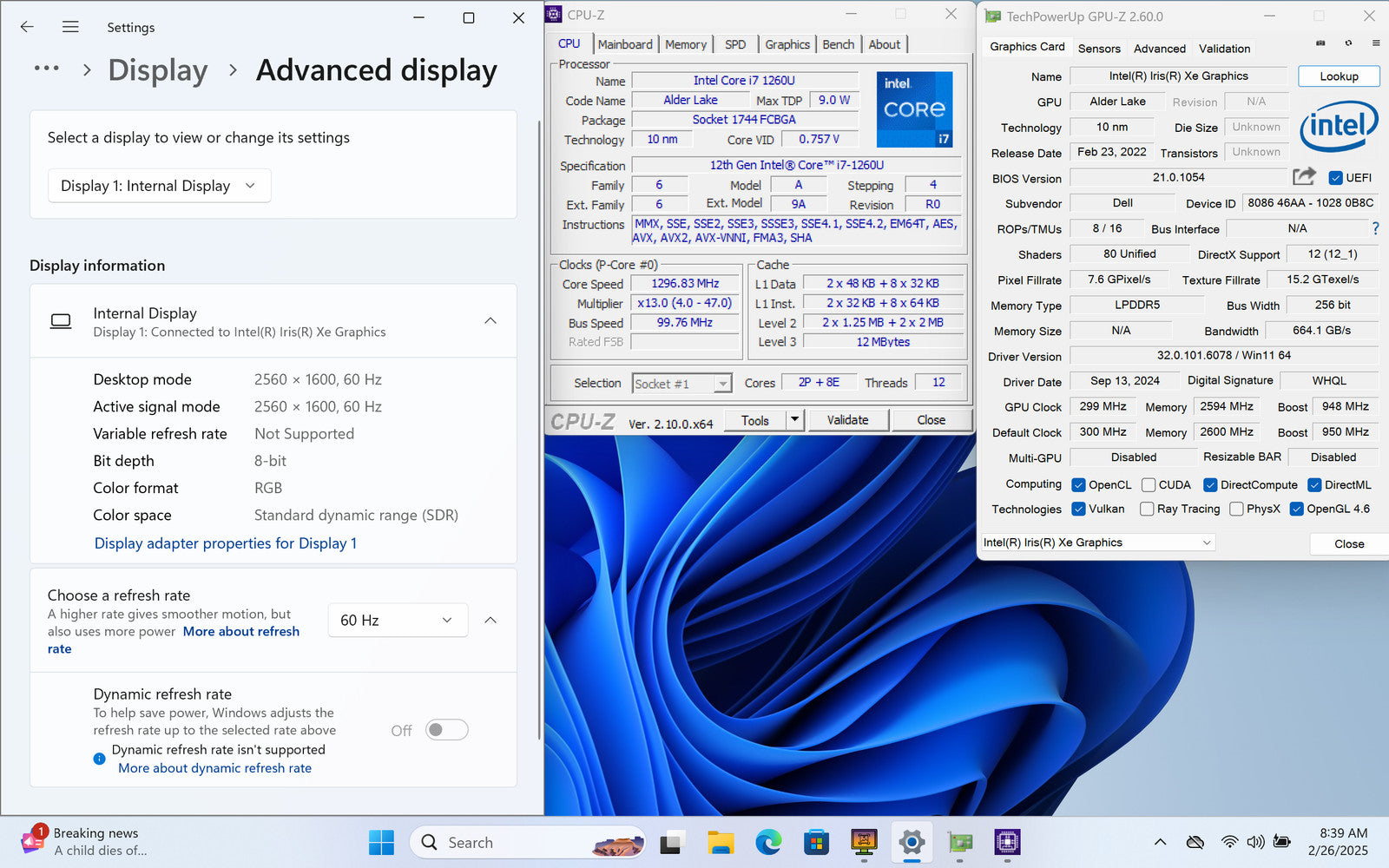
Task: Open the CPU-Z Socket #1 selection dropdown
Action: pos(681,384)
